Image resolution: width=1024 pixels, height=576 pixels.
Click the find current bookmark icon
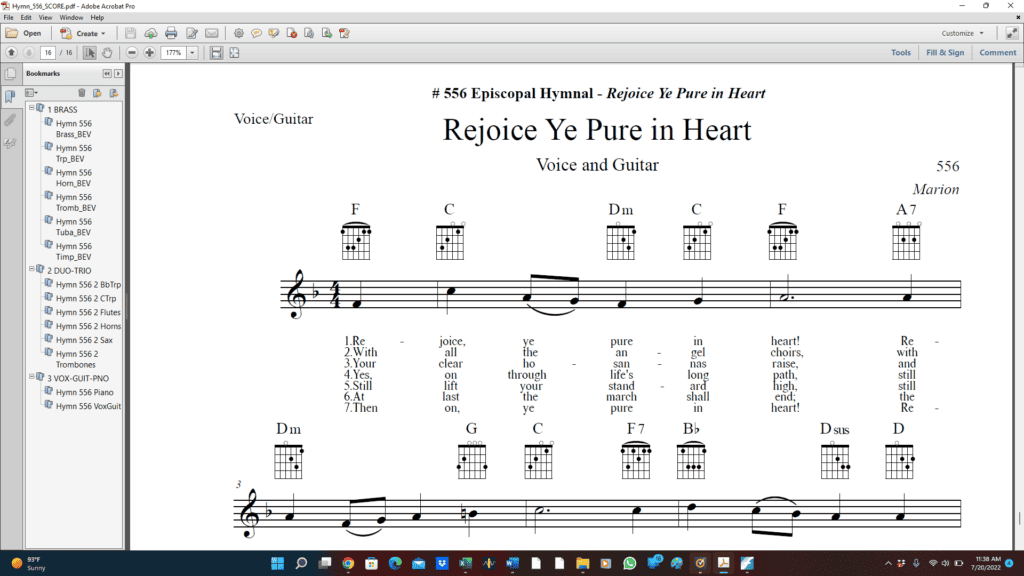tap(114, 93)
